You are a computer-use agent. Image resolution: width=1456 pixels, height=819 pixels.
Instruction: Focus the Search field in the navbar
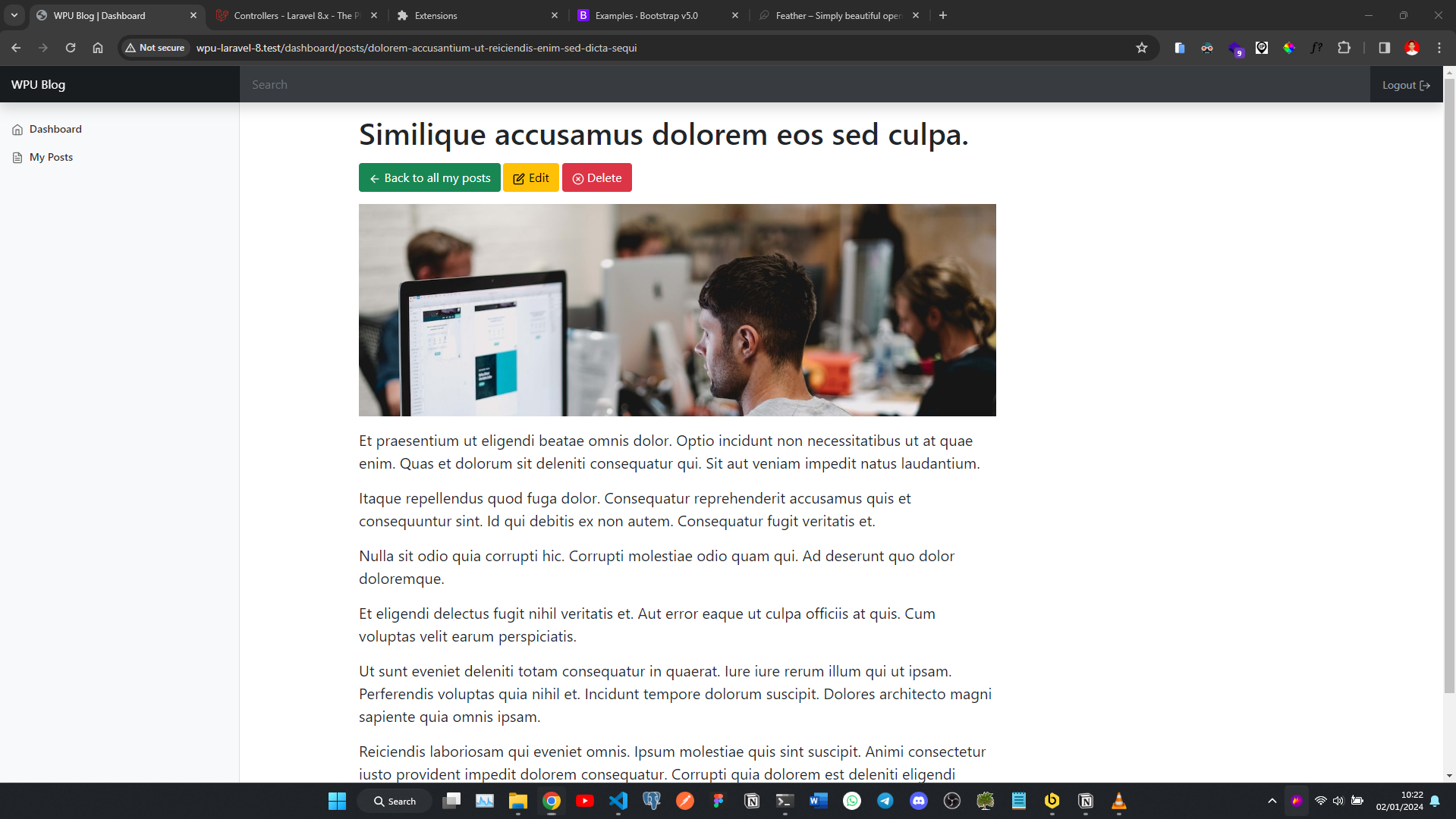click(804, 84)
